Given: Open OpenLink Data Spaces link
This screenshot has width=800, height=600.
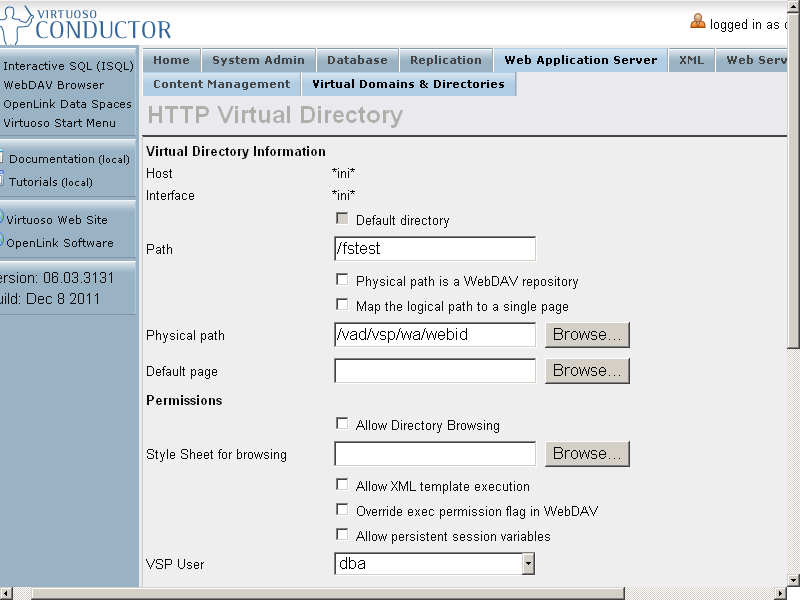Looking at the screenshot, I should (x=67, y=104).
